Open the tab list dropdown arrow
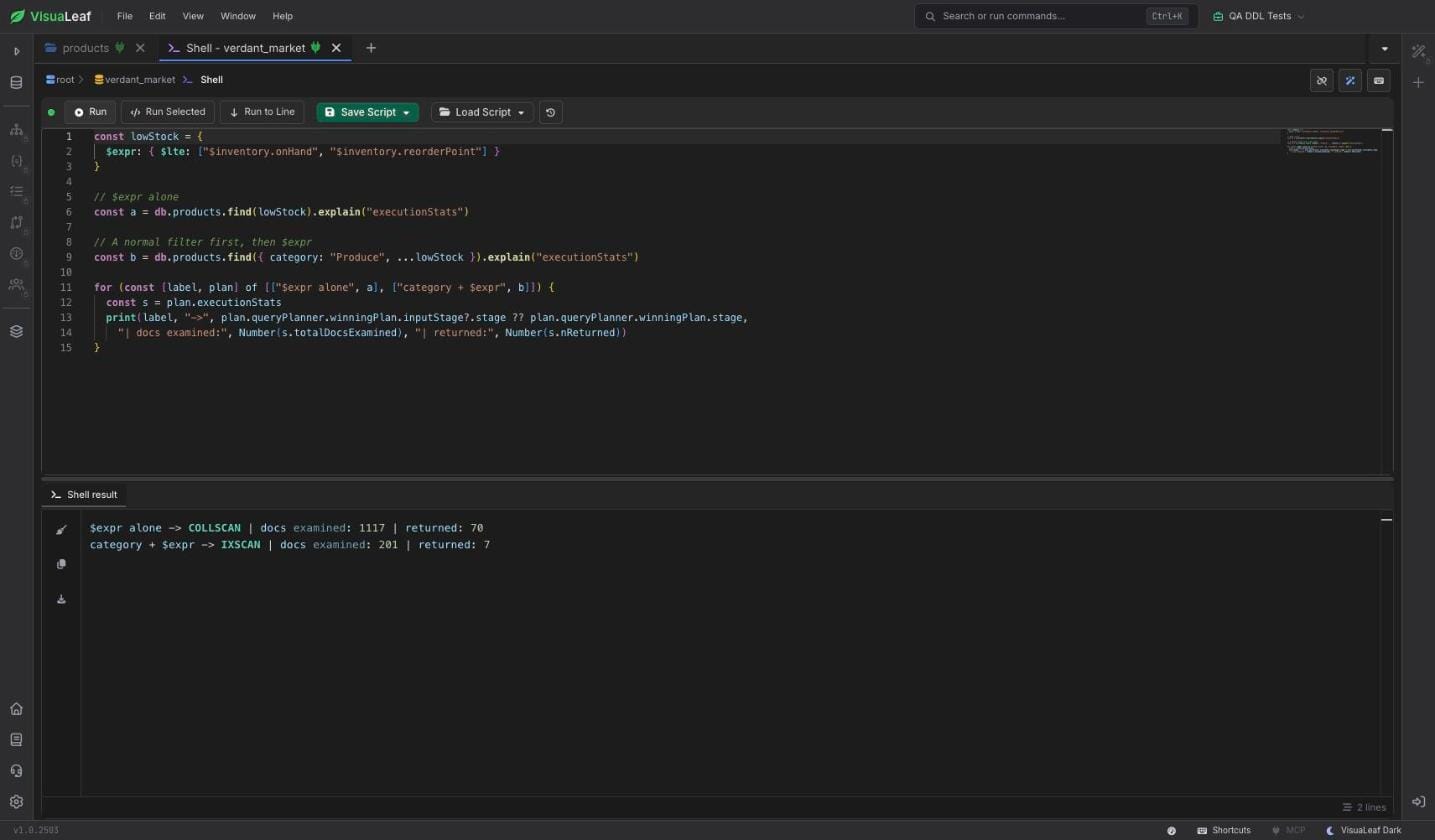1435x840 pixels. pyautogui.click(x=1384, y=48)
